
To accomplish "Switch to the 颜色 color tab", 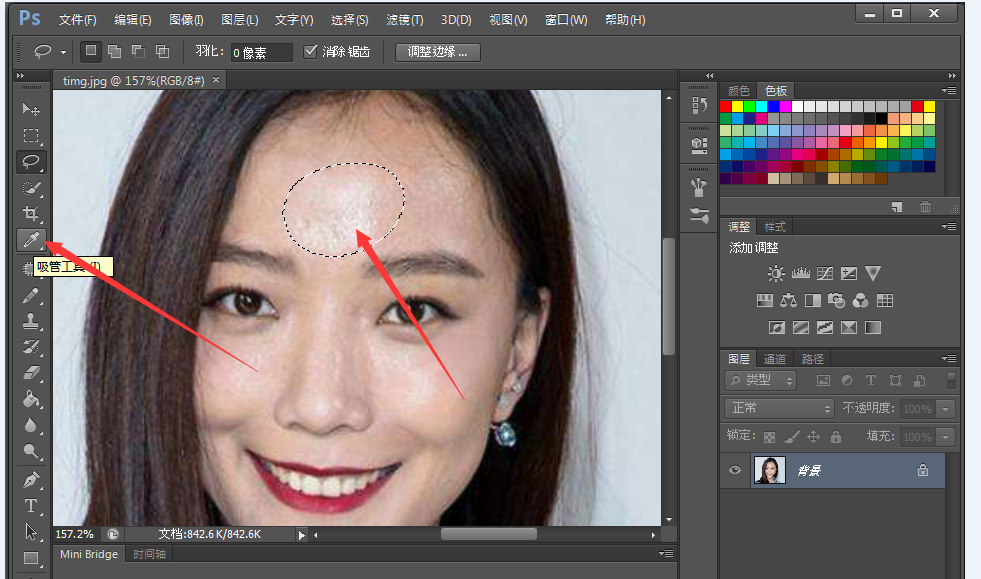I will (739, 91).
